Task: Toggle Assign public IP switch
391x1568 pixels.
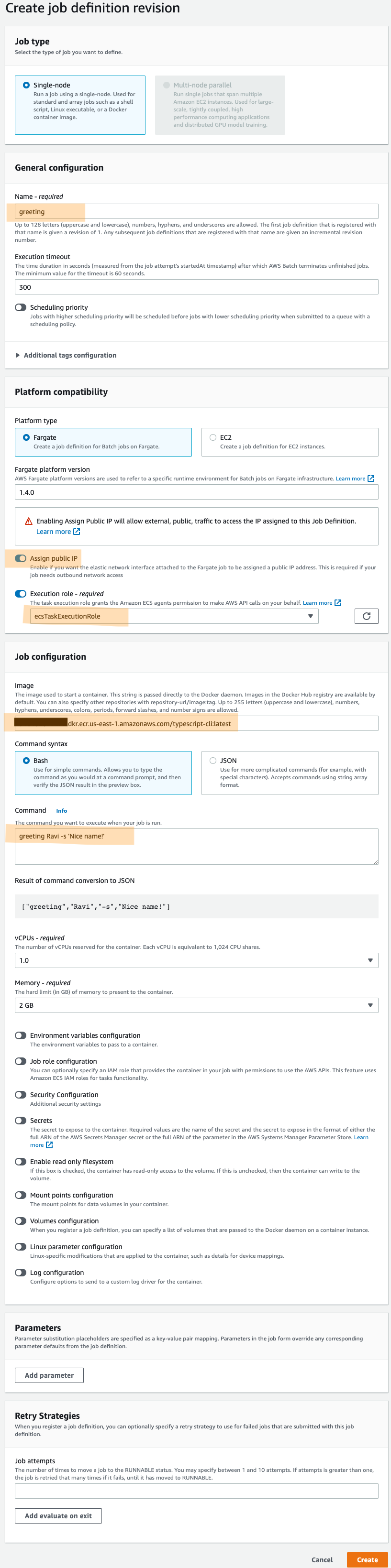Action: pos(21,558)
